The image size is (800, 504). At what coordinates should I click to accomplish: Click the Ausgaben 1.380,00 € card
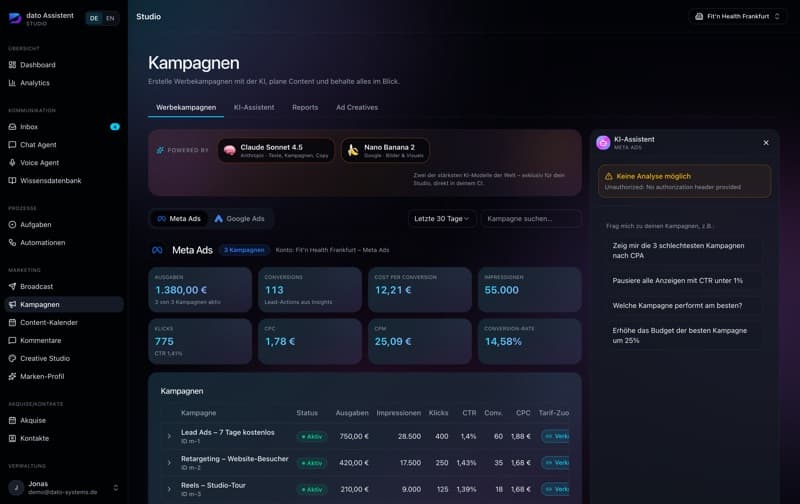pyautogui.click(x=200, y=290)
